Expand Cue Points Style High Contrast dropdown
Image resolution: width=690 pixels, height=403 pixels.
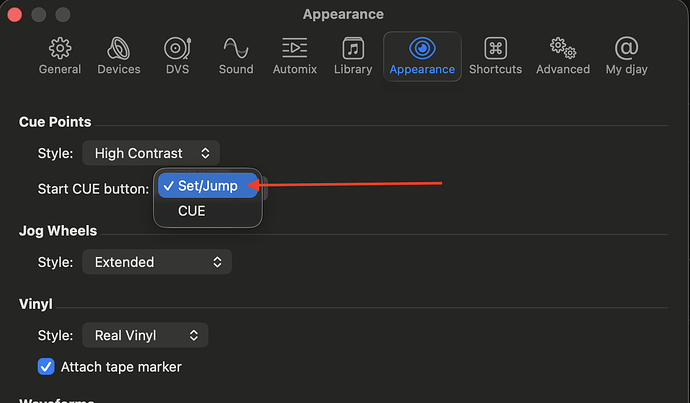[151, 153]
